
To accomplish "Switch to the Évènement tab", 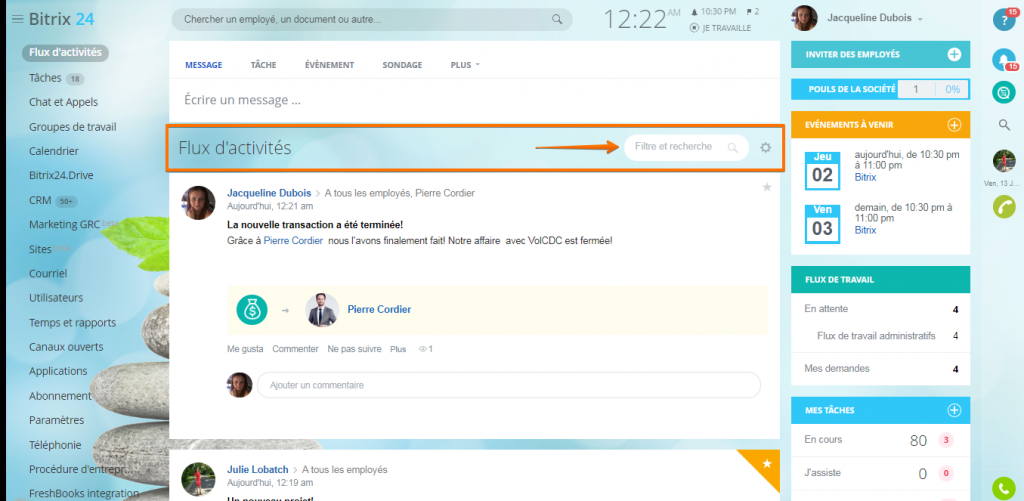I will tap(329, 65).
